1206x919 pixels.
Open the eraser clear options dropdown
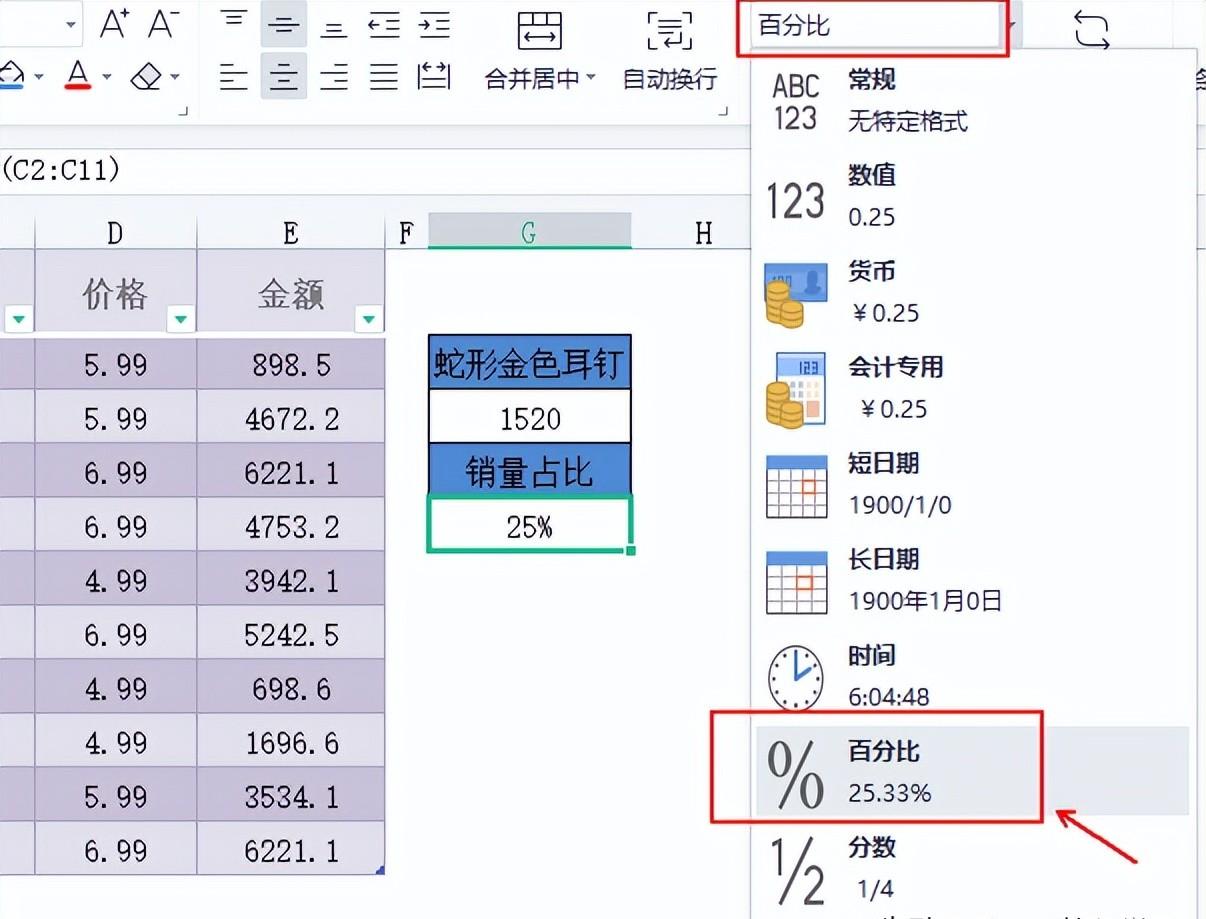pos(174,77)
